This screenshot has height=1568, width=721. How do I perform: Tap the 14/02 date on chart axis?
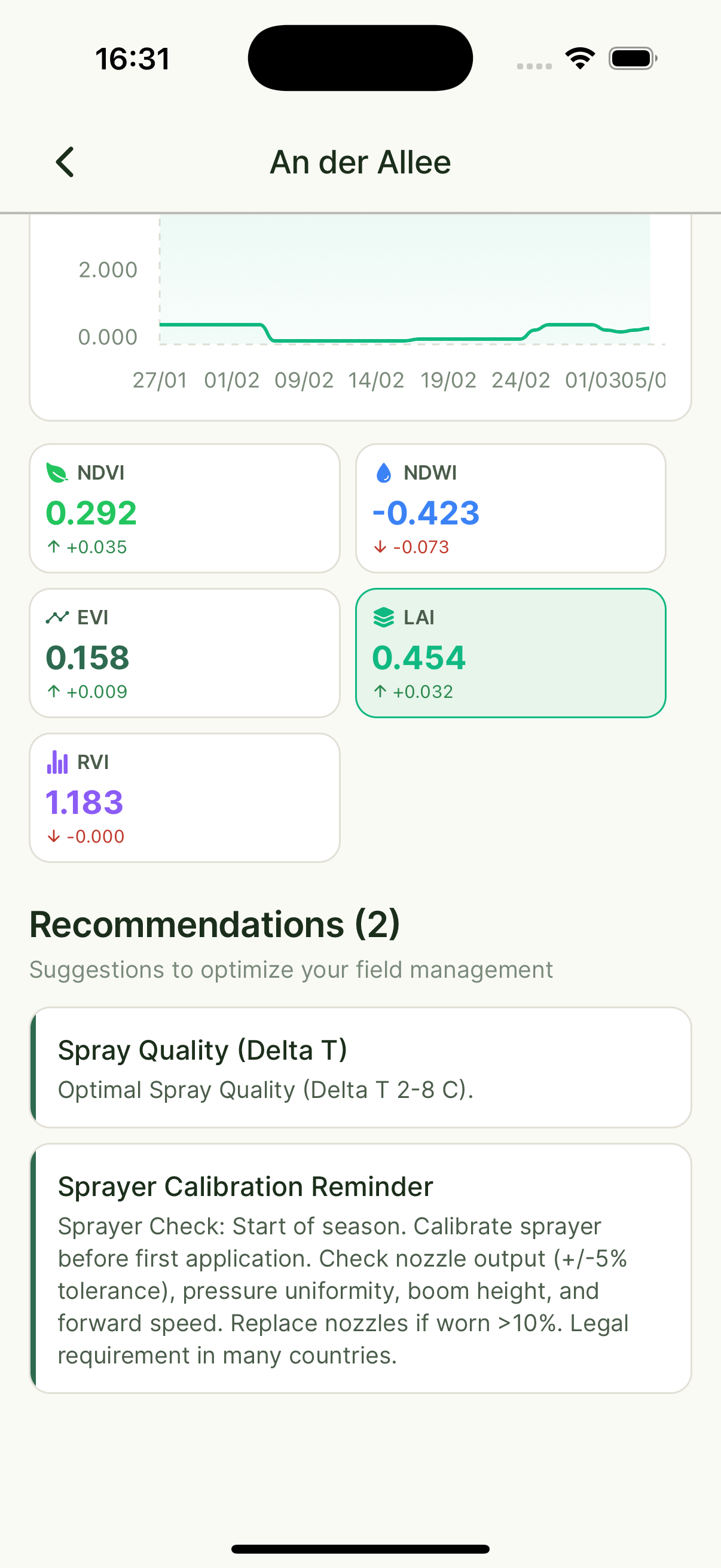[376, 380]
